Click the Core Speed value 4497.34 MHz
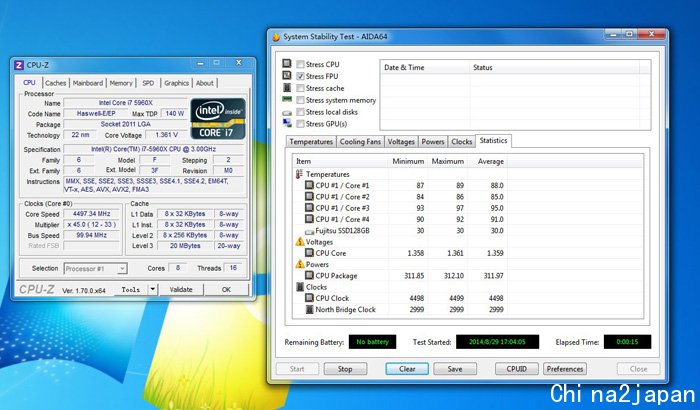This screenshot has height=410, width=700. pyautogui.click(x=92, y=214)
